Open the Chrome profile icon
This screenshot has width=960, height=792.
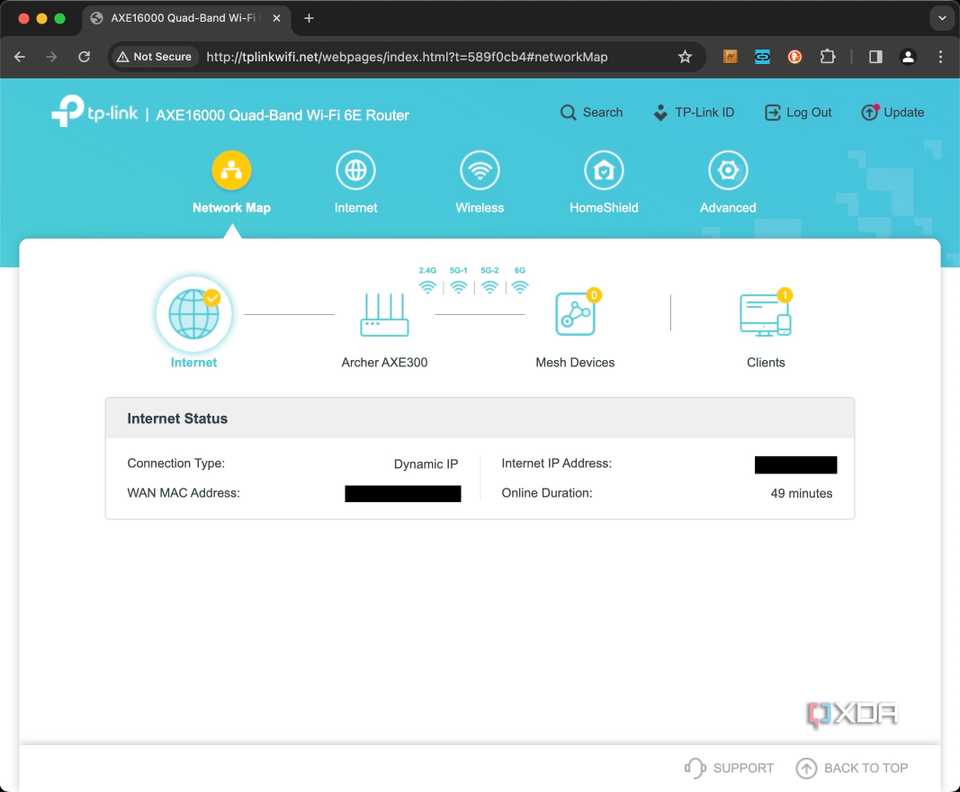[x=908, y=57]
